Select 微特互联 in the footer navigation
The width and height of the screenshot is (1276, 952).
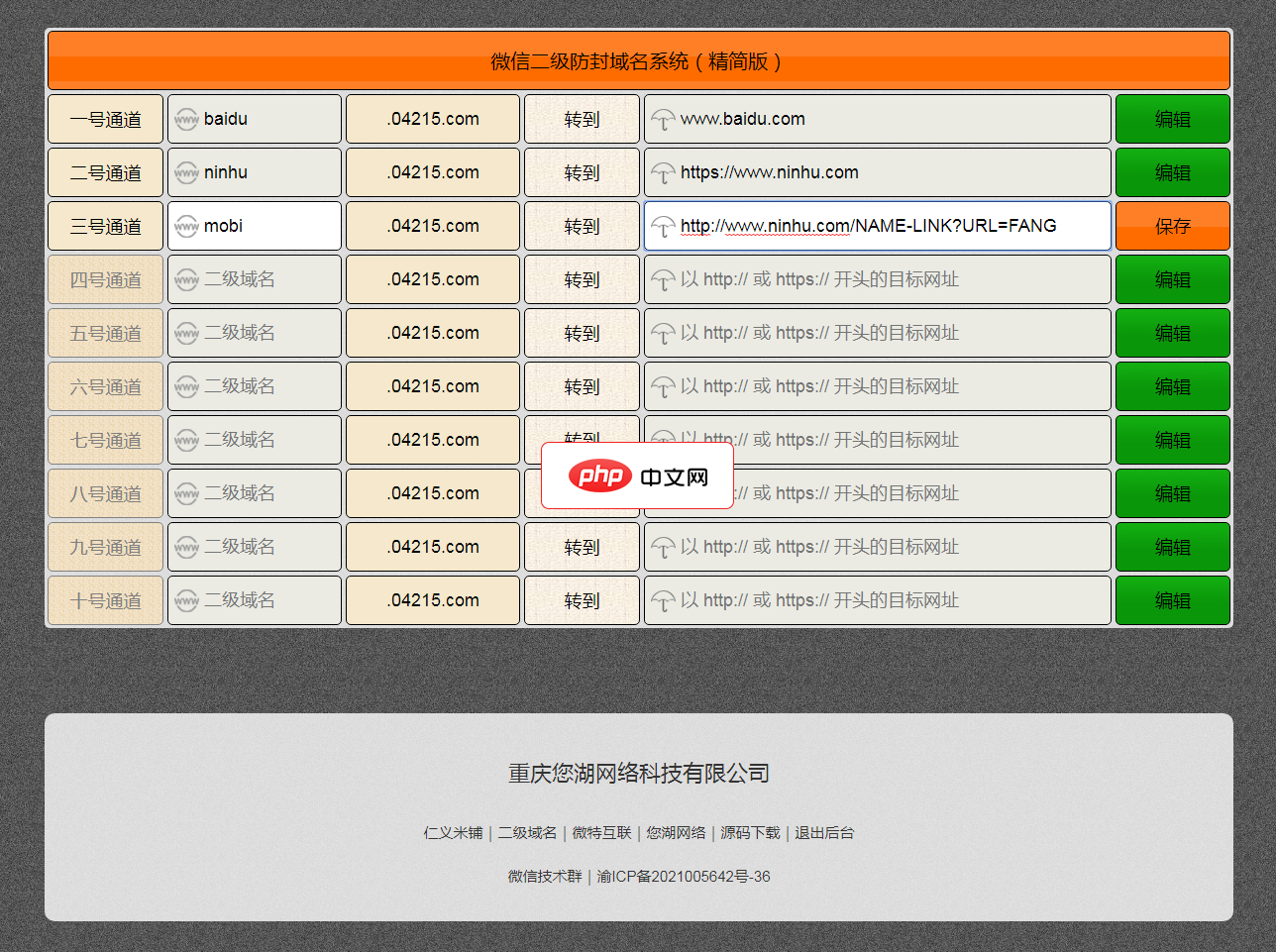600,833
